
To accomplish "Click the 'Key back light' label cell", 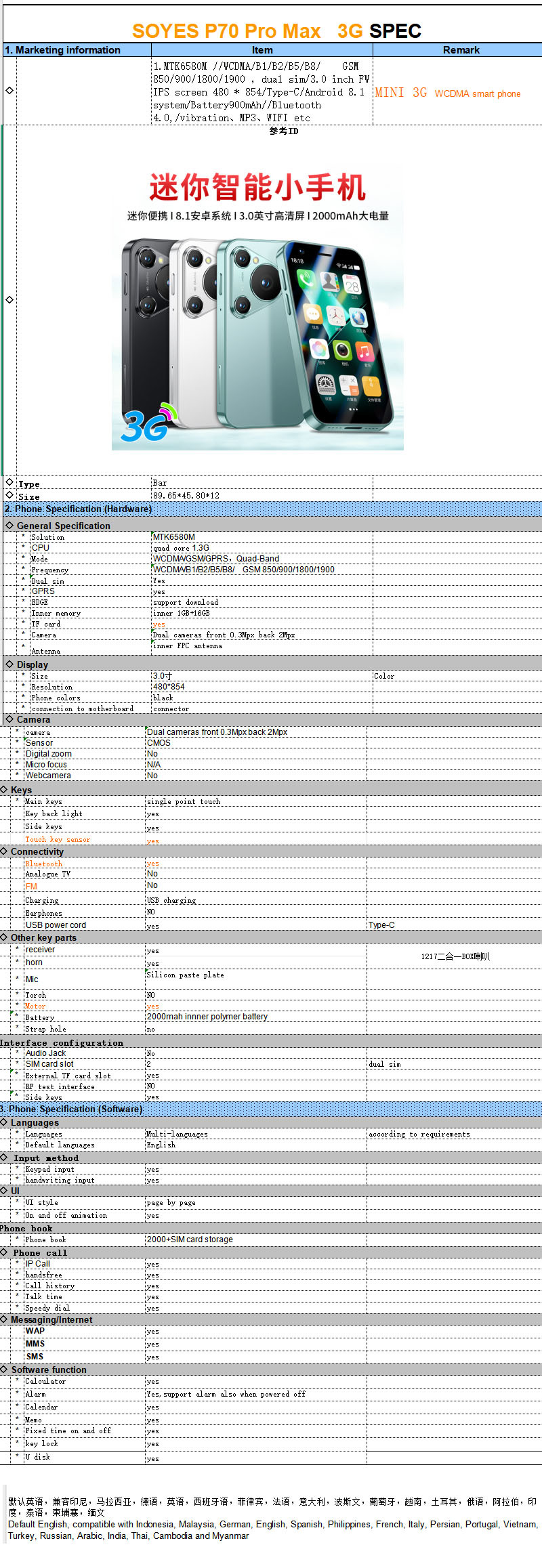I will (x=85, y=813).
